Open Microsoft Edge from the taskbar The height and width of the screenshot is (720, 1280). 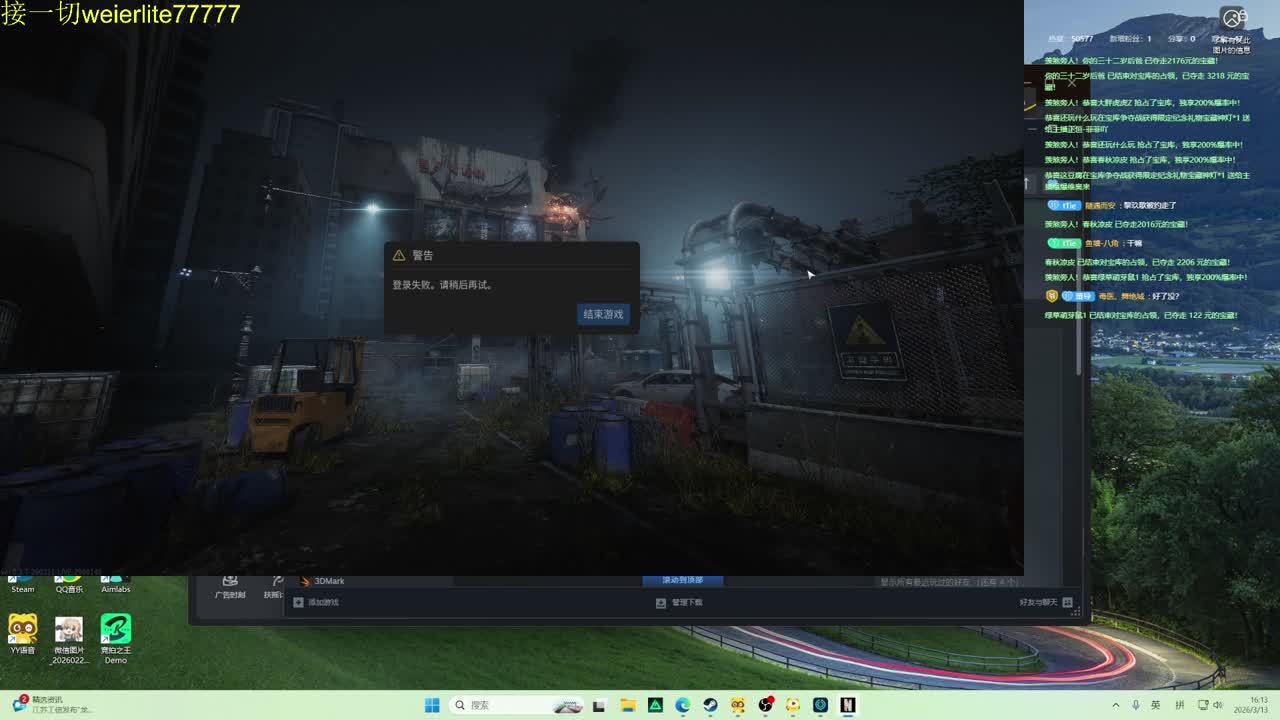pyautogui.click(x=682, y=705)
